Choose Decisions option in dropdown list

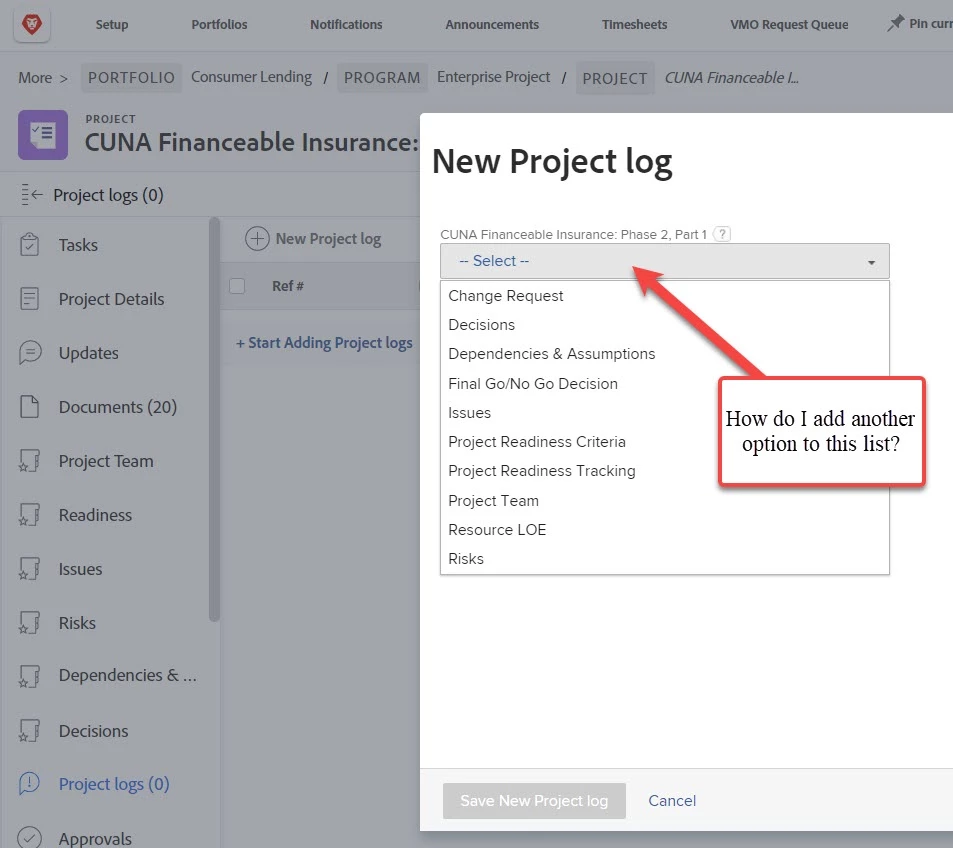(x=481, y=325)
